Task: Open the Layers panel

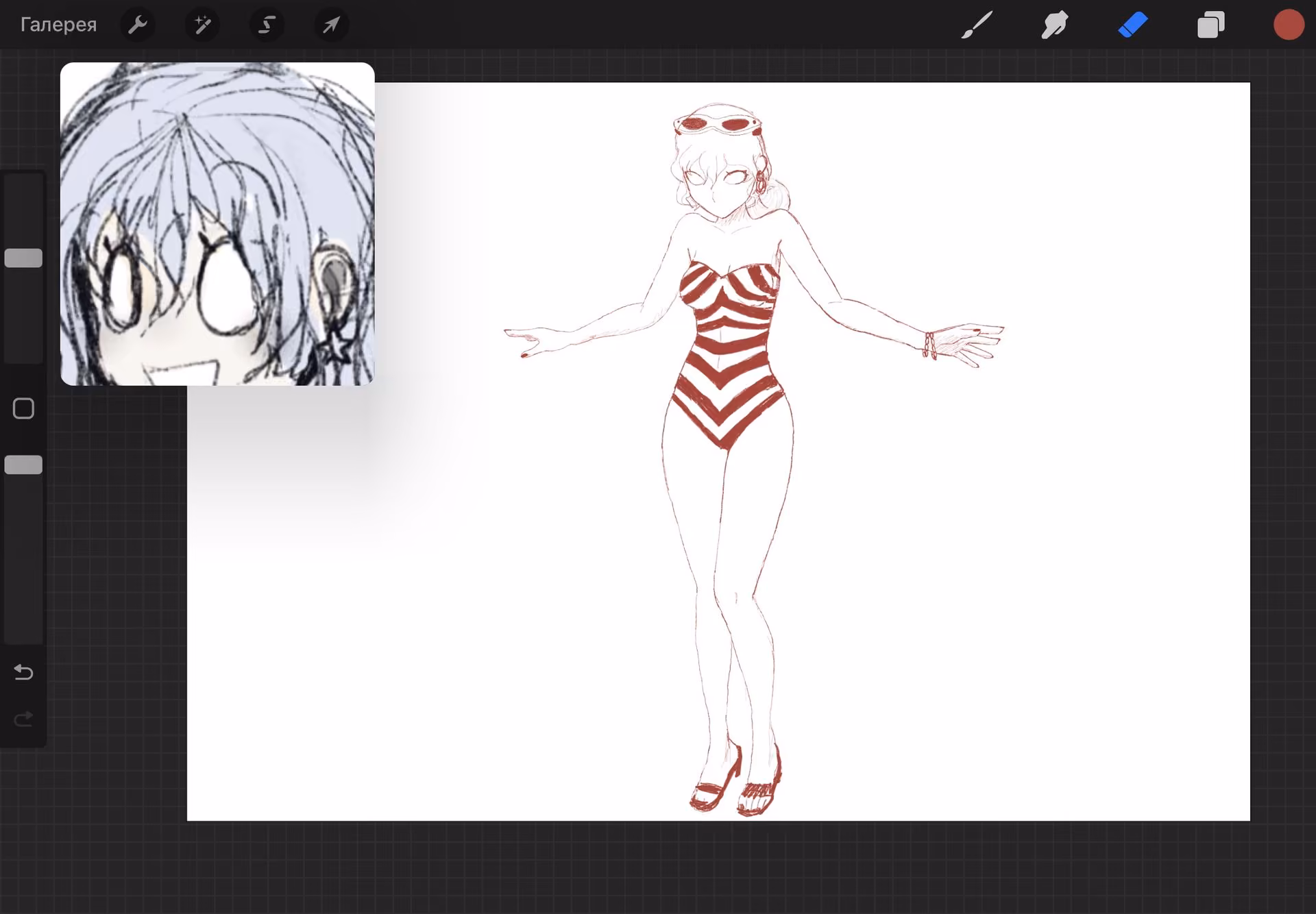Action: [x=1211, y=25]
